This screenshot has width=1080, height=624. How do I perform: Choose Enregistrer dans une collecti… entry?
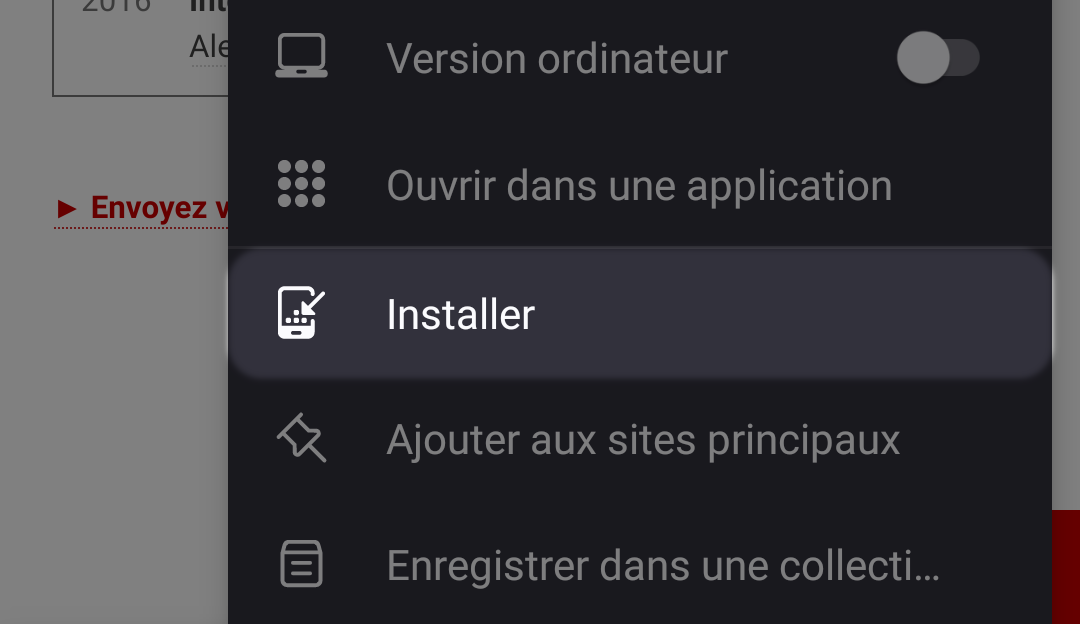(663, 564)
